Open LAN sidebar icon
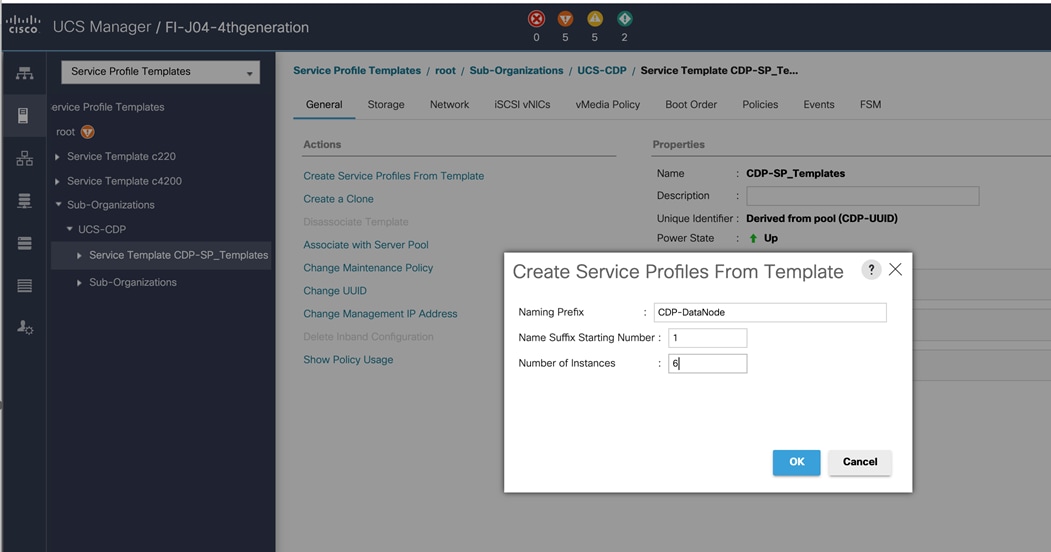Viewport: 1051px width, 552px height. pyautogui.click(x=25, y=158)
